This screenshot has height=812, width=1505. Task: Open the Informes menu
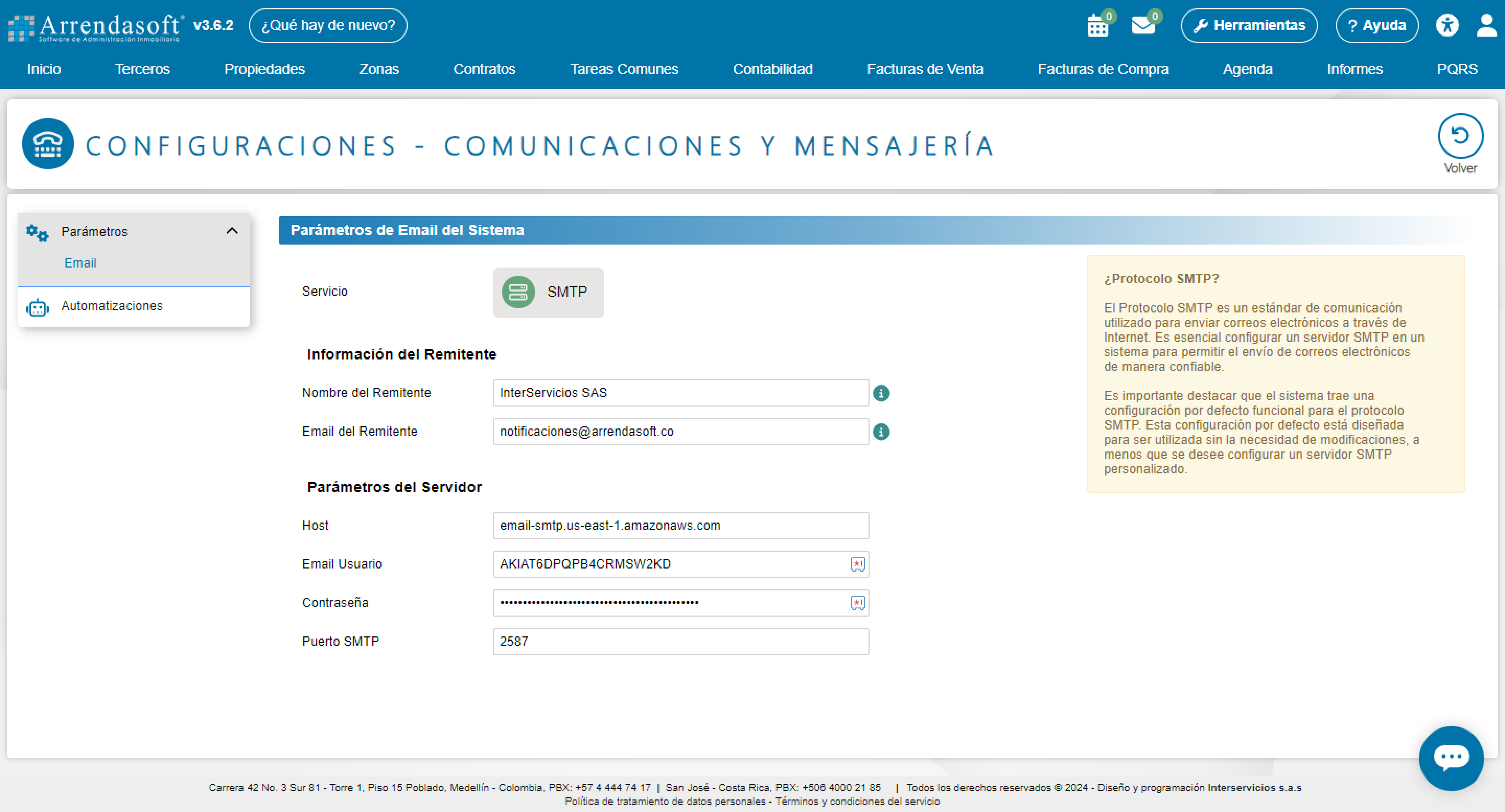tap(1354, 69)
